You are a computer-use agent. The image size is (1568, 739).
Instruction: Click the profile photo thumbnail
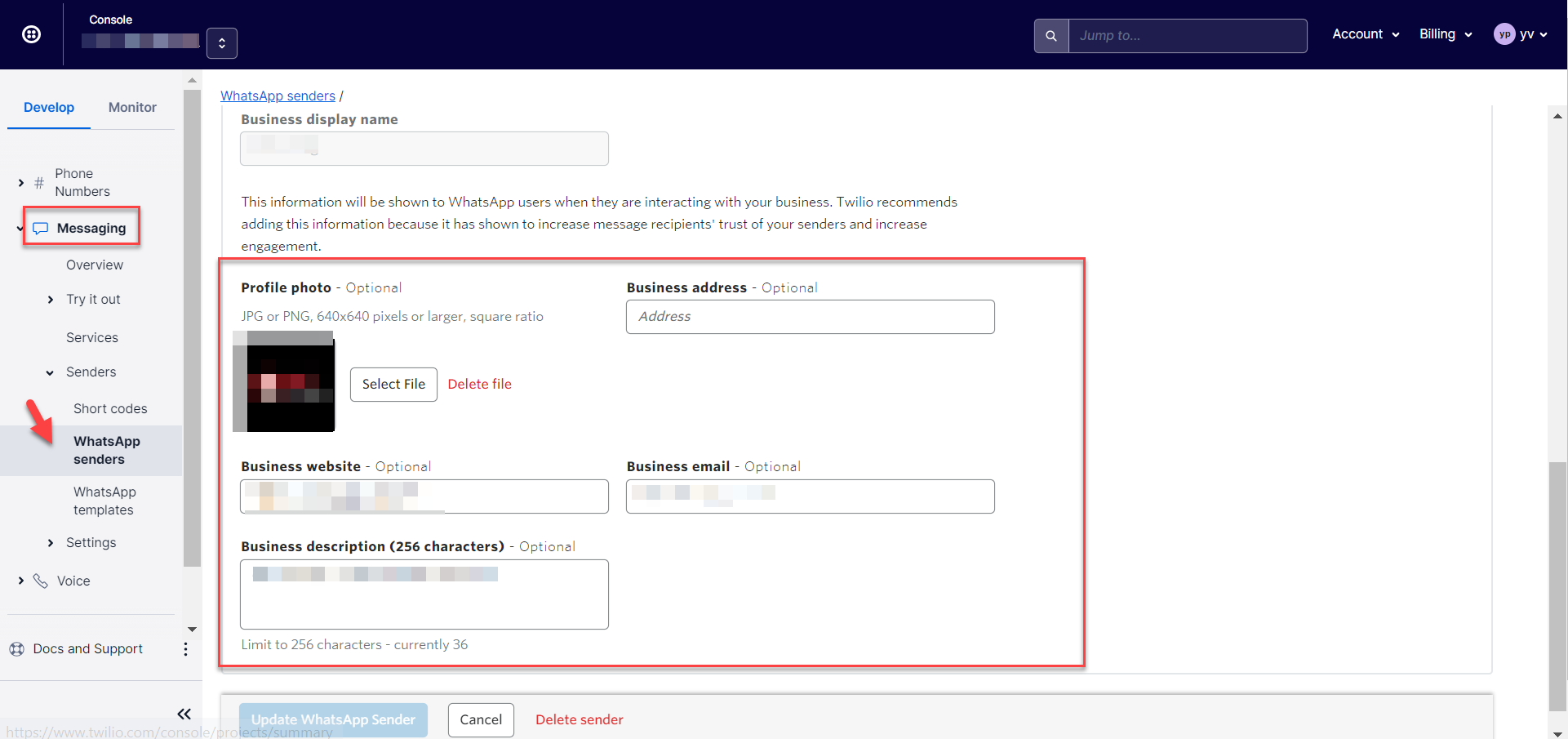click(284, 381)
